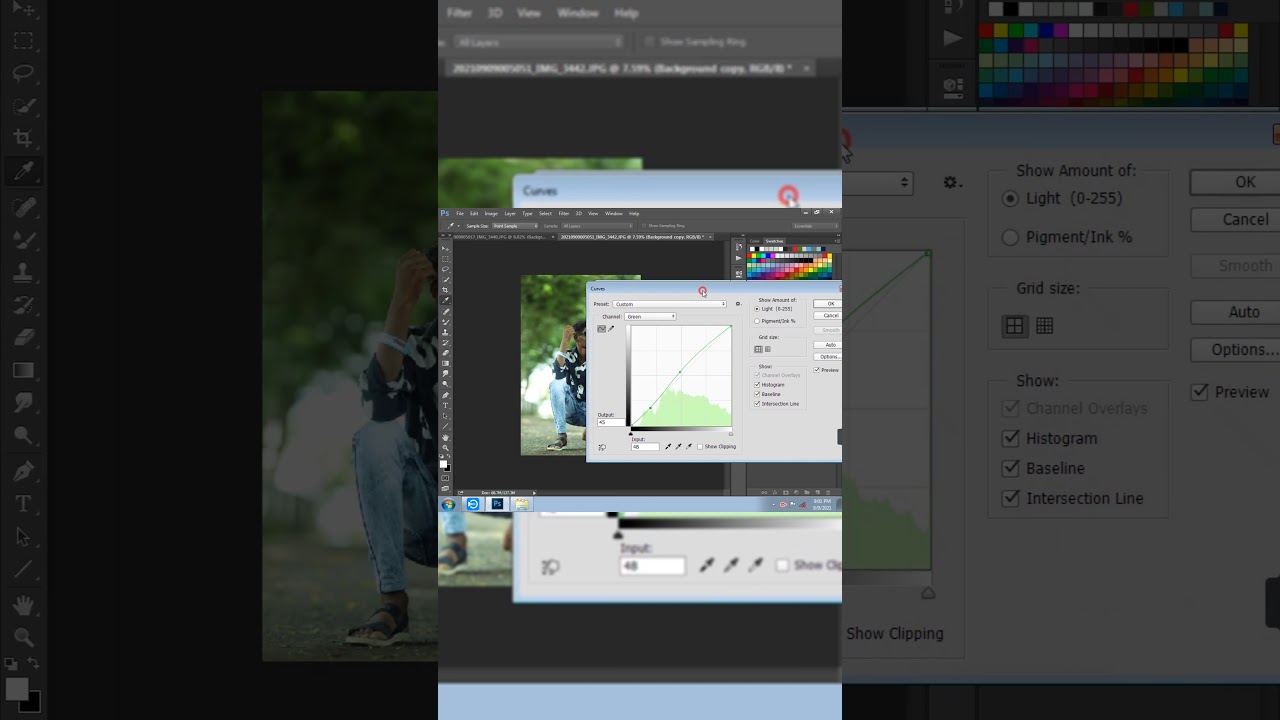Open Layer menu in center Photoshop window

click(510, 213)
